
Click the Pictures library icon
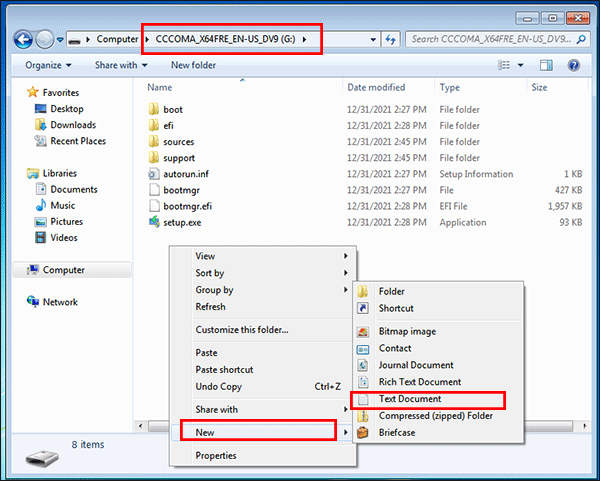(x=41, y=222)
